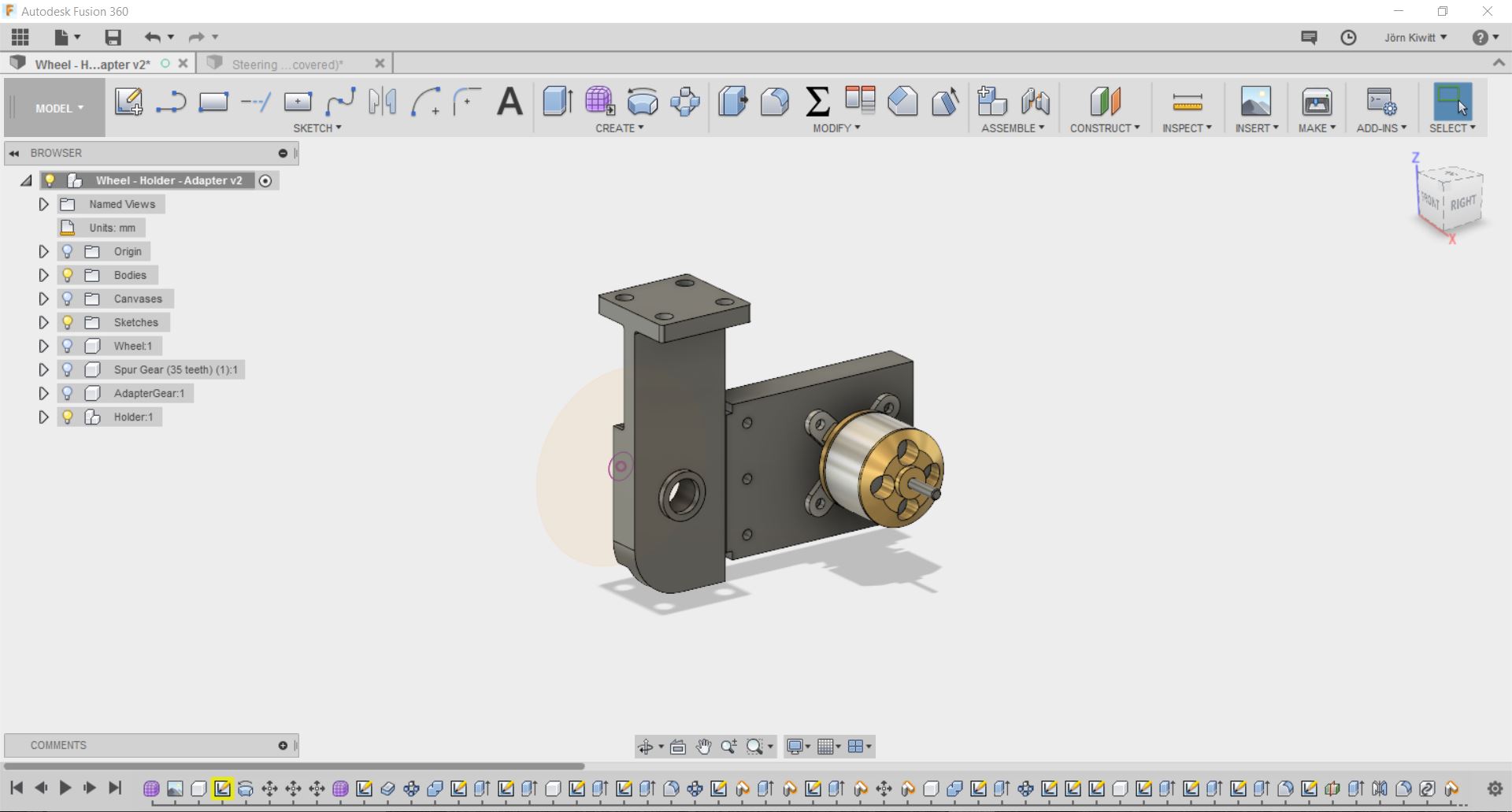
Task: Open the Data Panel grid icon
Action: 20,37
